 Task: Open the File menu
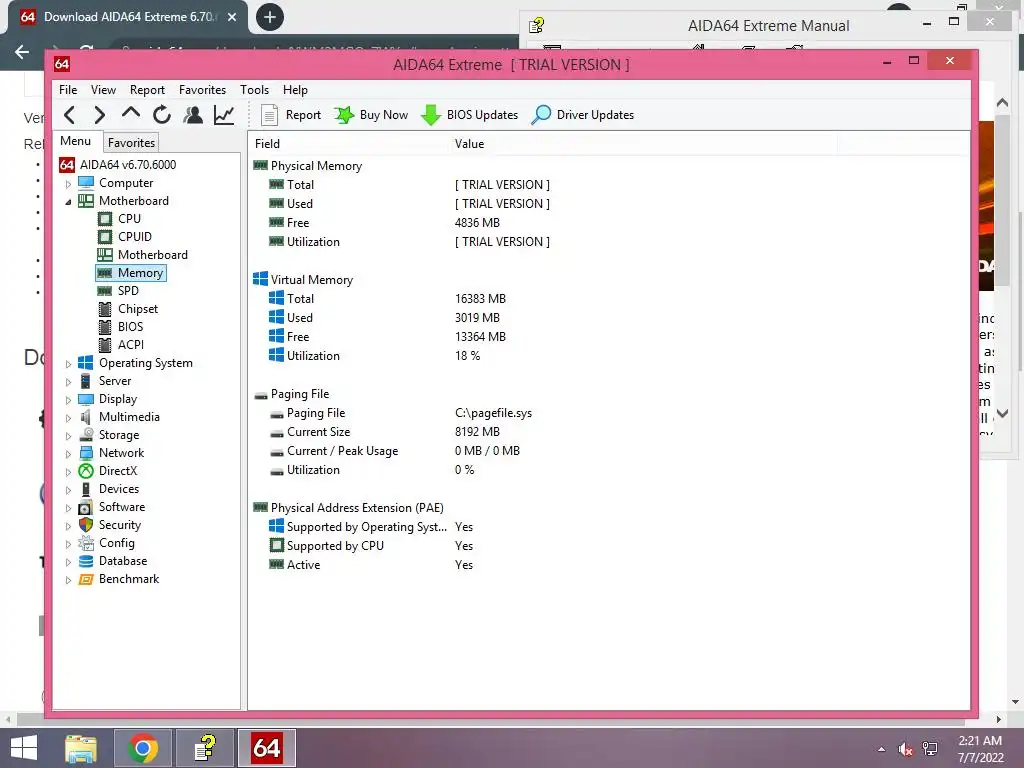point(68,89)
